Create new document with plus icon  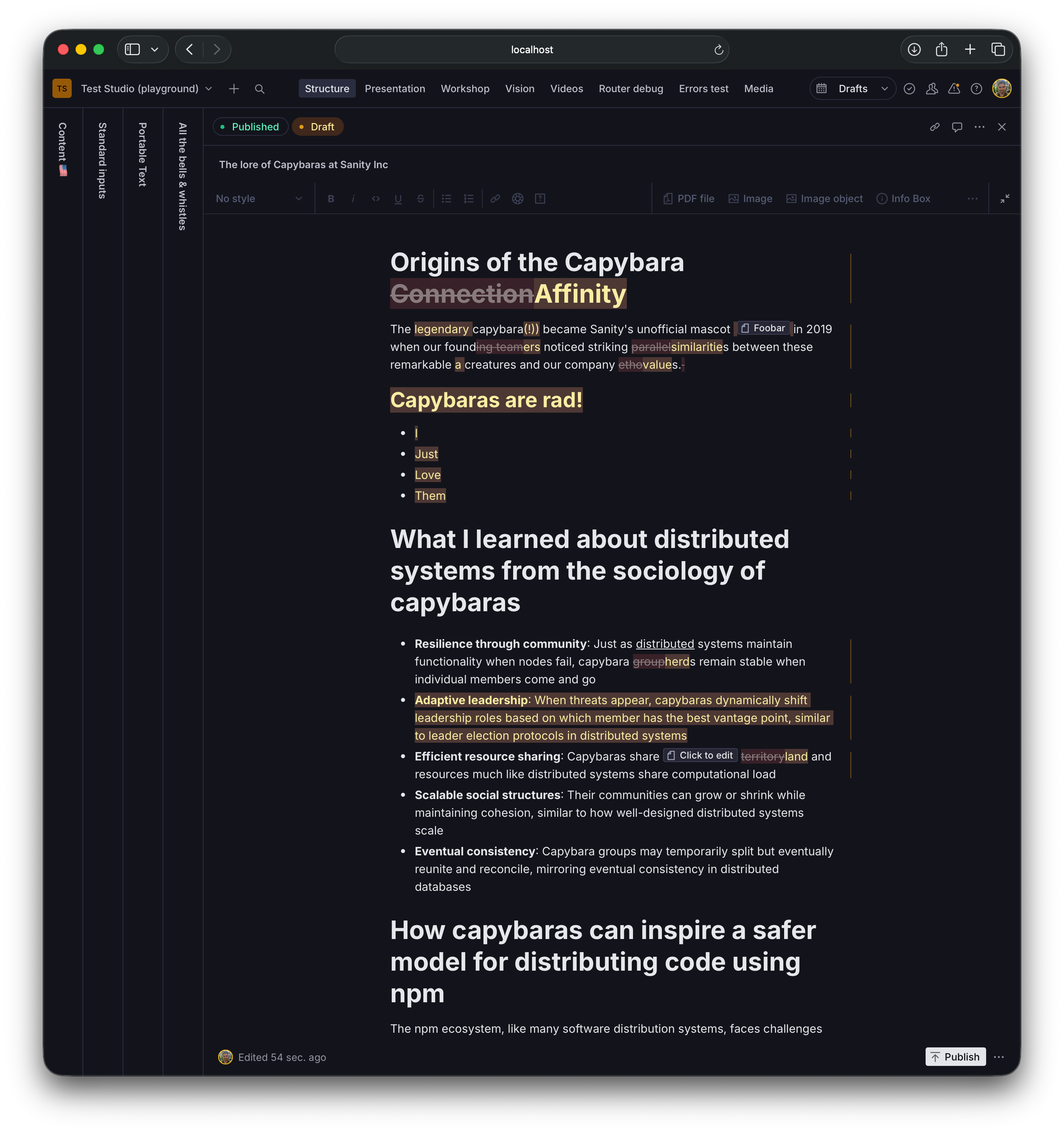pyautogui.click(x=234, y=88)
